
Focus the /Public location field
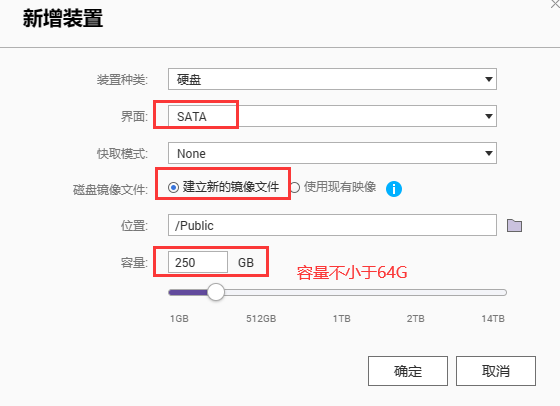(332, 225)
